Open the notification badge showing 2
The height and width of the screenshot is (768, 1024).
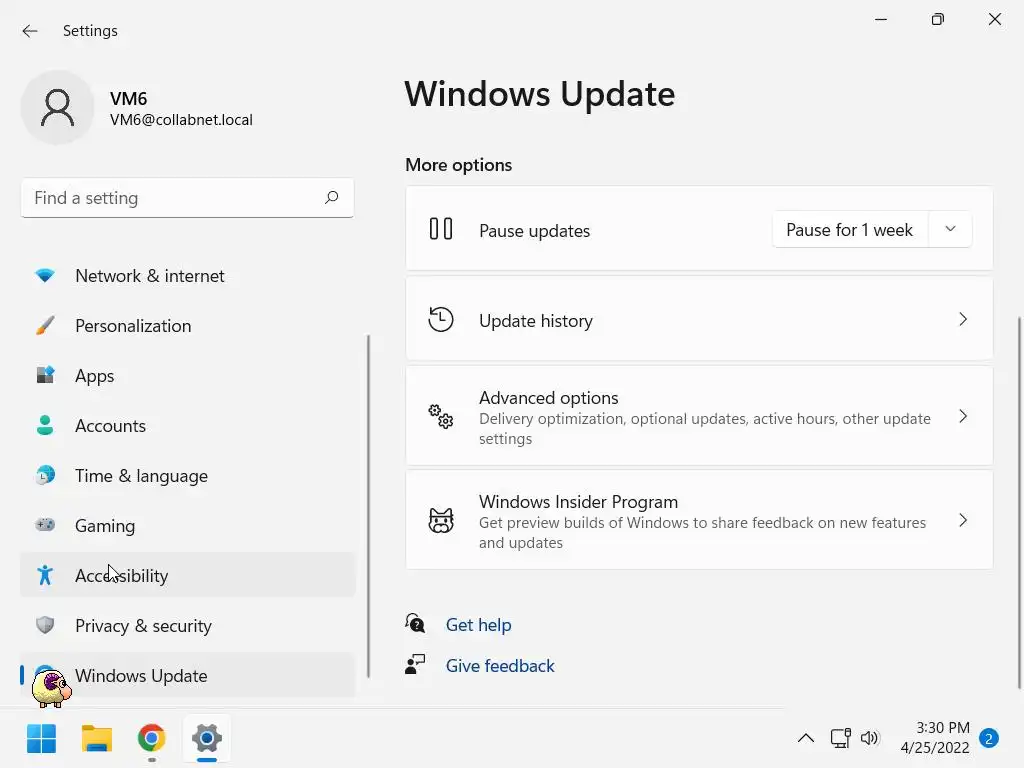pos(989,739)
